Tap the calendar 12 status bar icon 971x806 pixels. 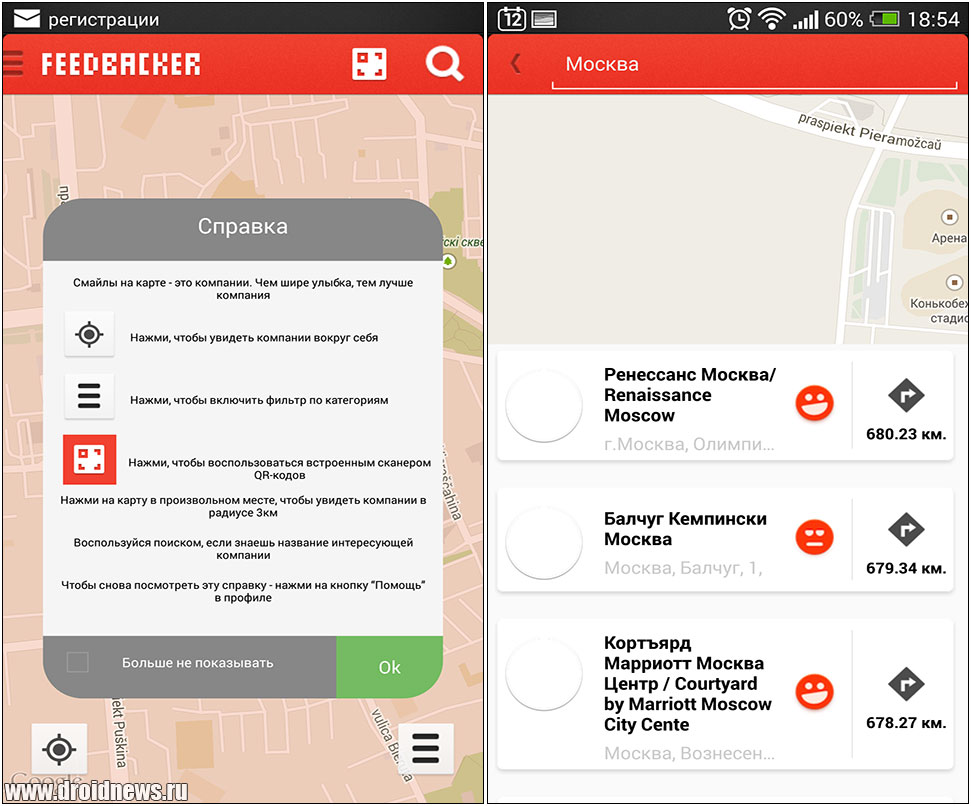[x=512, y=19]
